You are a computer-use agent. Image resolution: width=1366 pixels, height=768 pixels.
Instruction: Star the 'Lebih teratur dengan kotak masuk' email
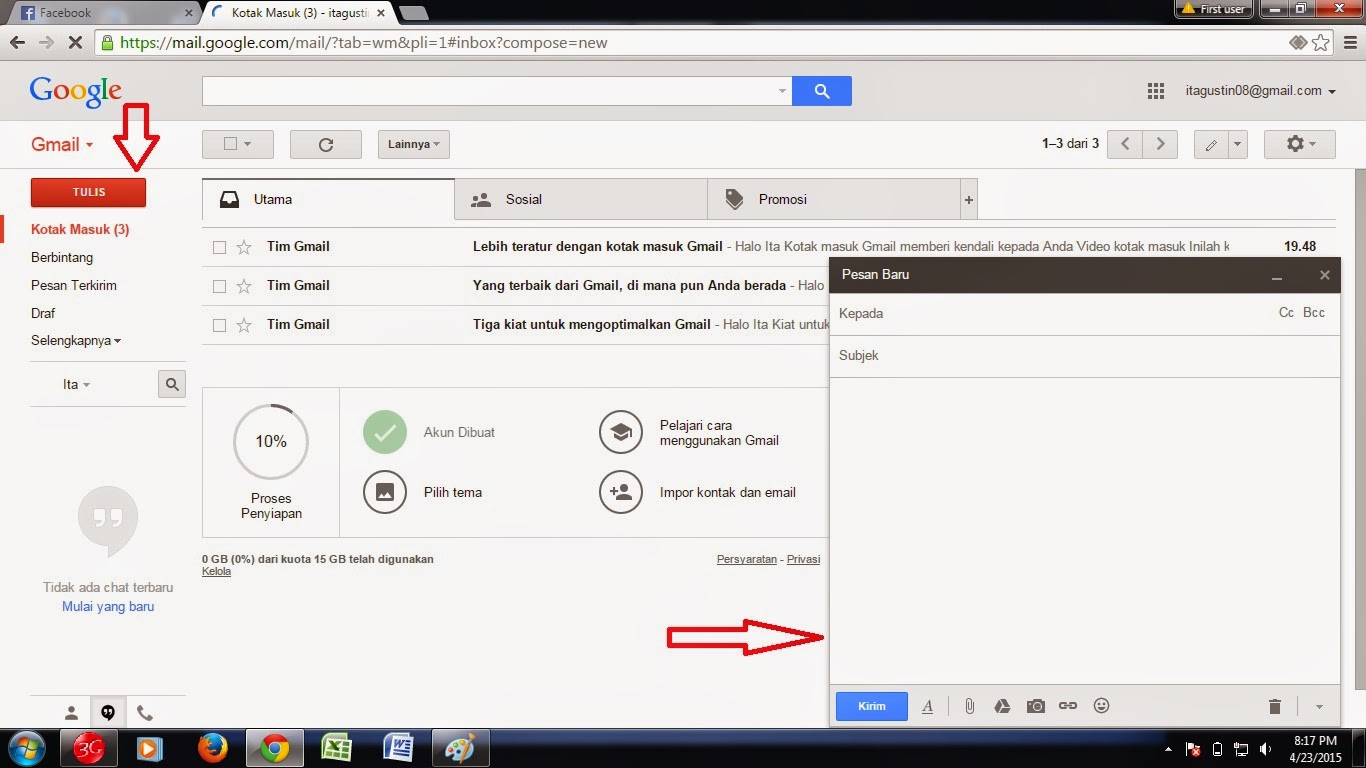[x=243, y=247]
